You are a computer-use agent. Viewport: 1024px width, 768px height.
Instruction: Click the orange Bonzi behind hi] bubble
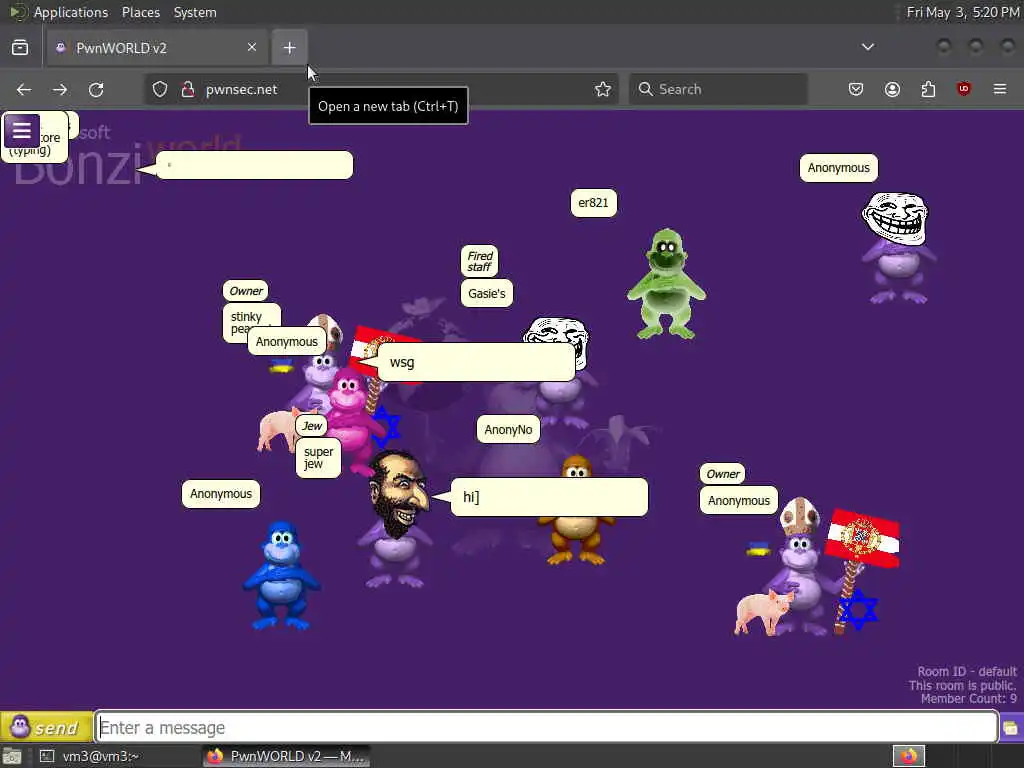(576, 541)
